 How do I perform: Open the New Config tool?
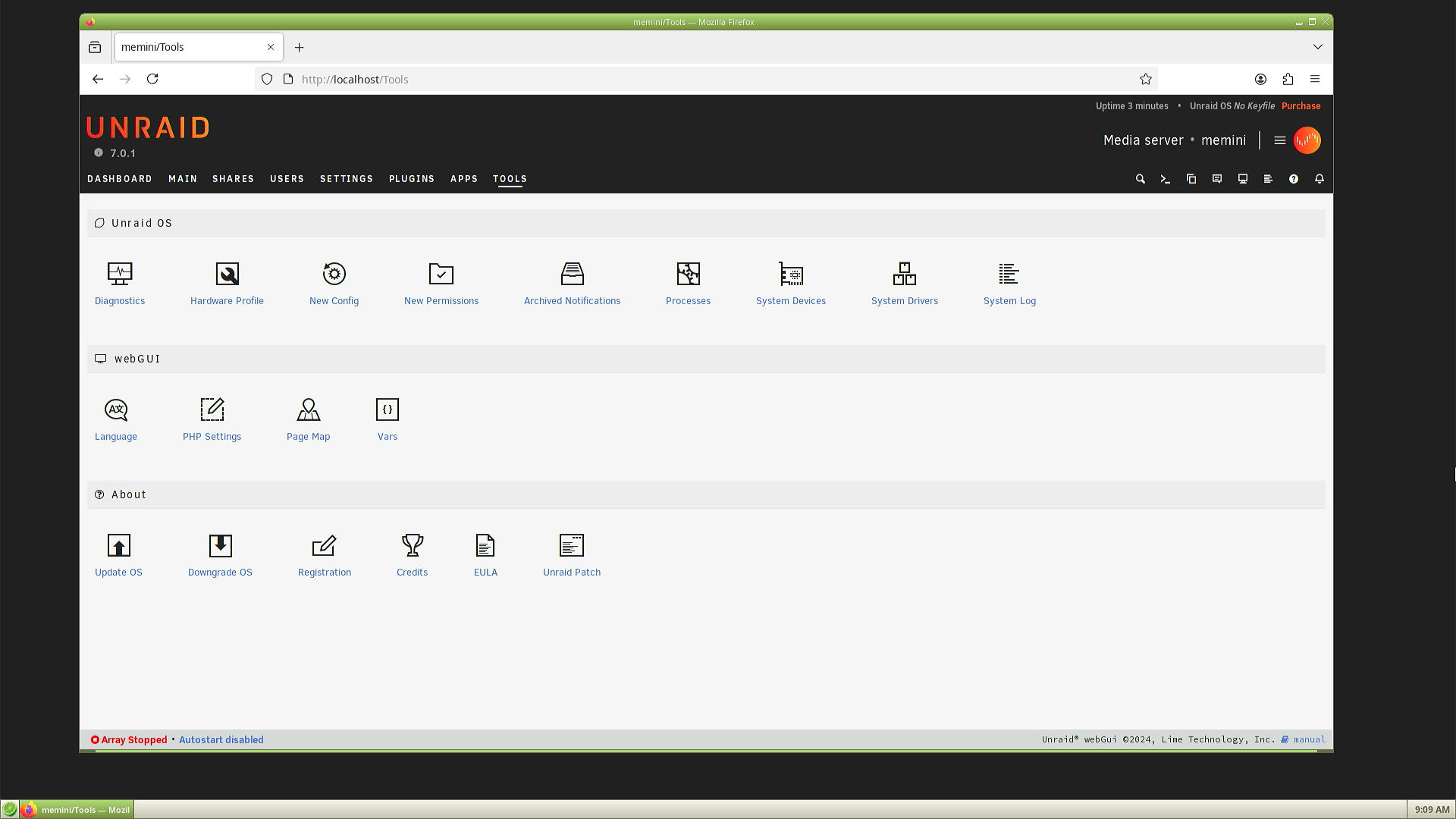click(x=334, y=284)
